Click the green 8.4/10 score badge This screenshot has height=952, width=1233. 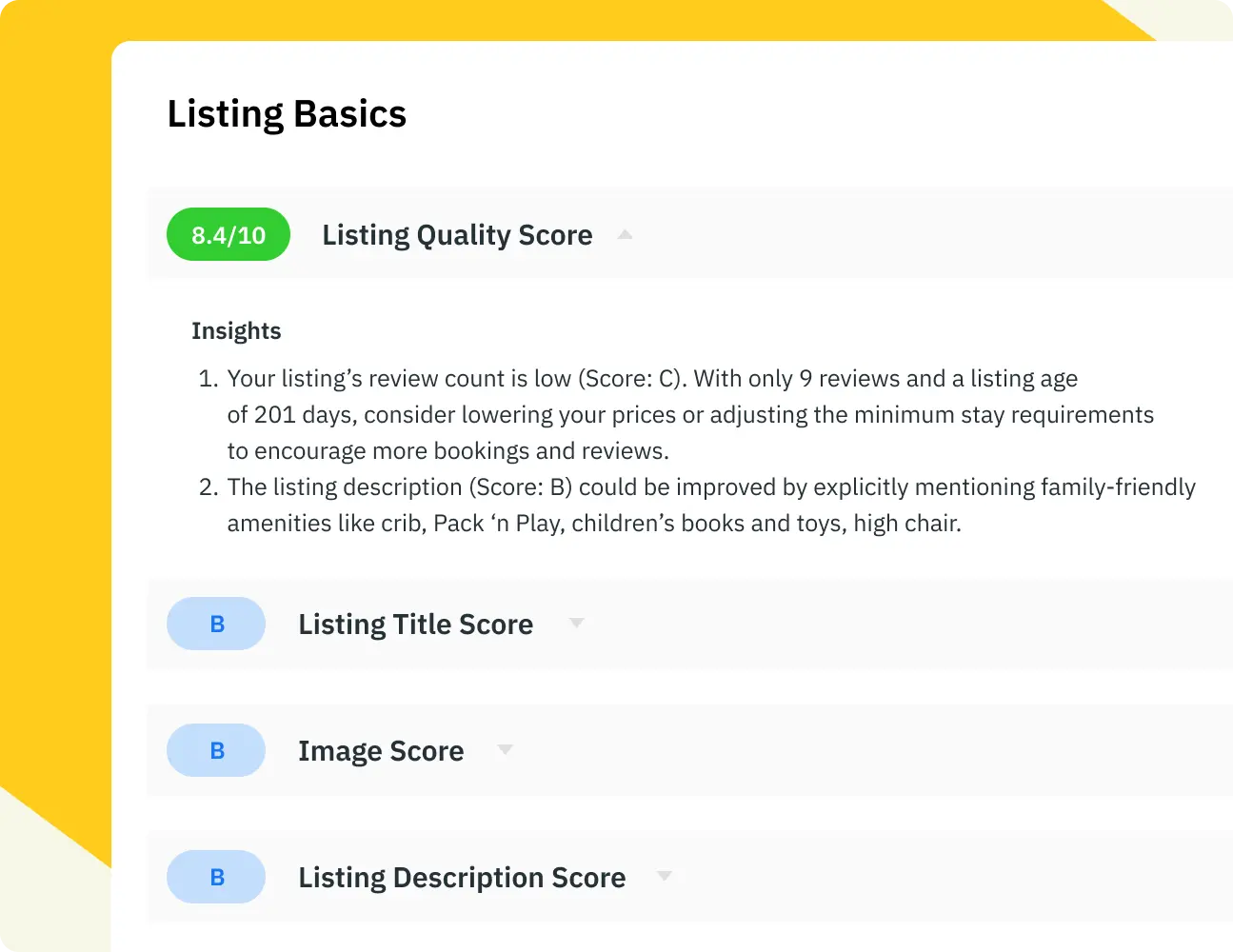228,234
